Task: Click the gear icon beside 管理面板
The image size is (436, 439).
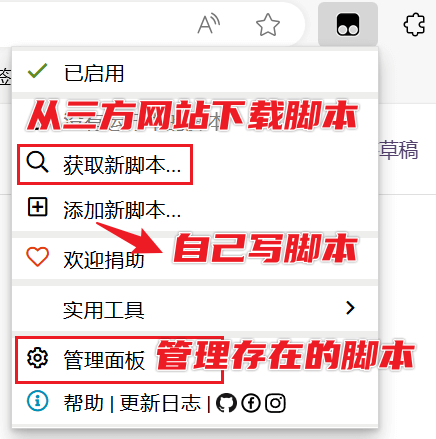Action: point(37,358)
